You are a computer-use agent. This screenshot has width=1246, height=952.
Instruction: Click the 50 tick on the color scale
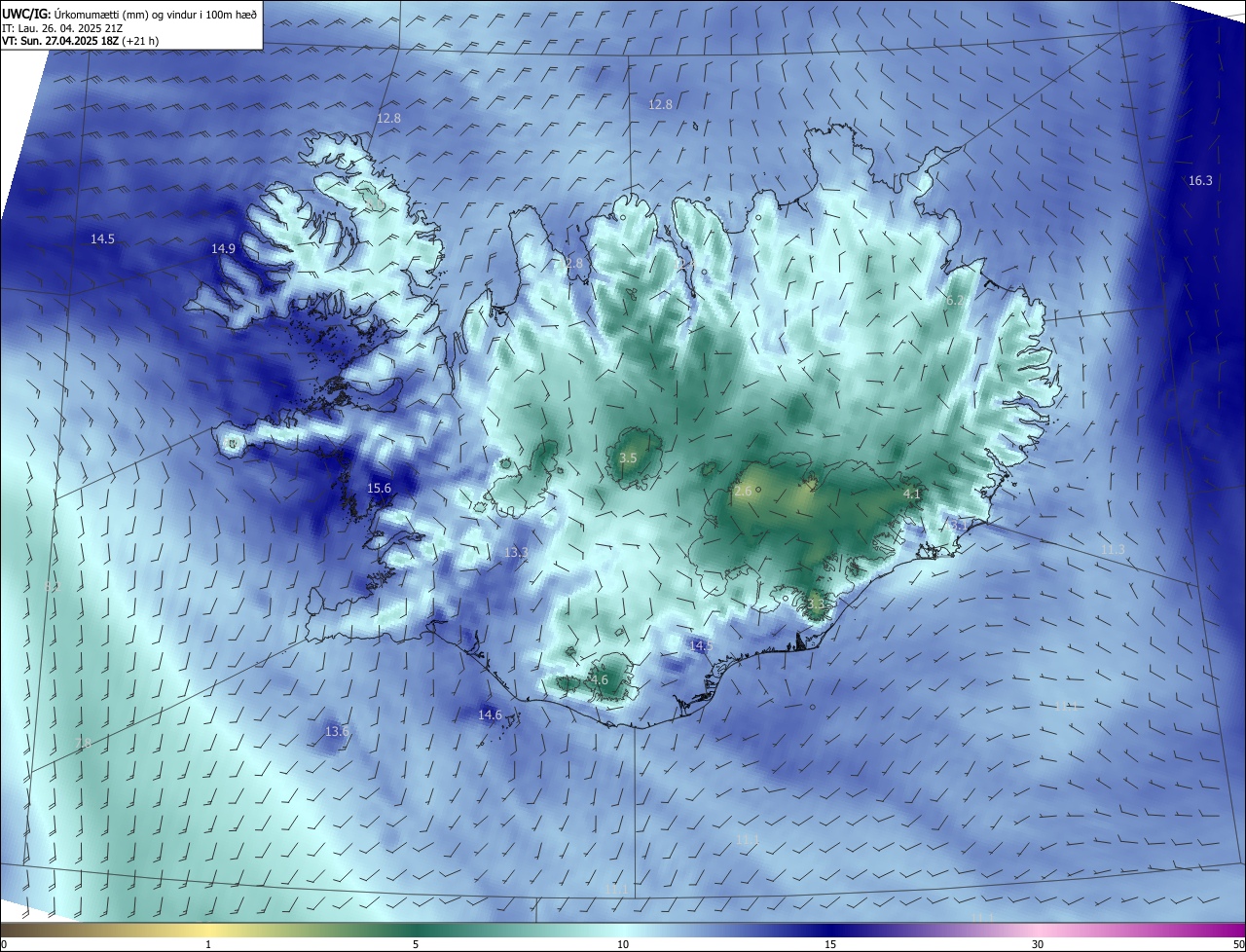coord(1238,944)
